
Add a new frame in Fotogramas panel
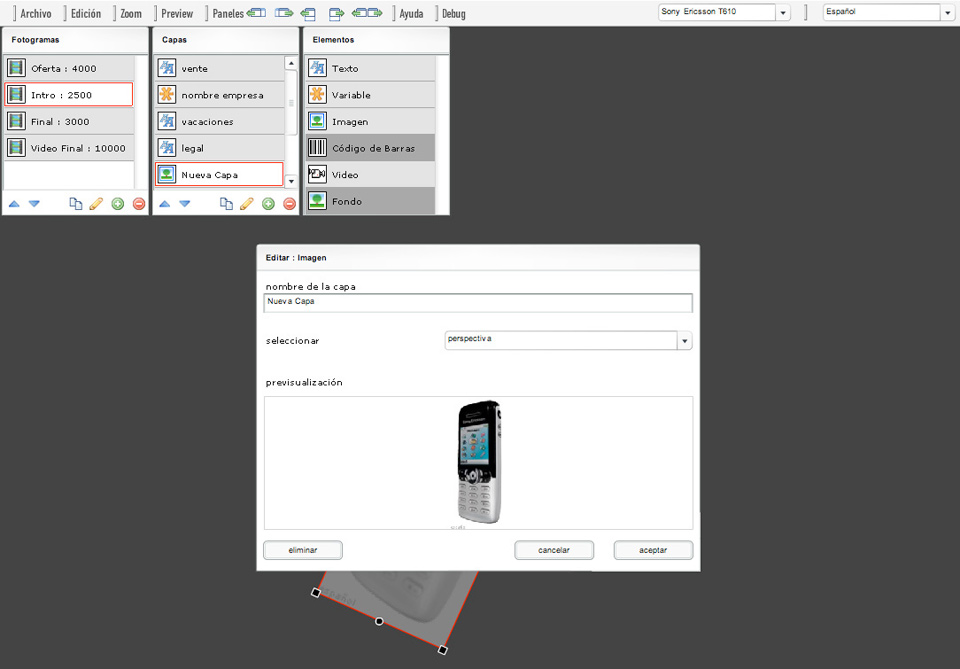118,204
